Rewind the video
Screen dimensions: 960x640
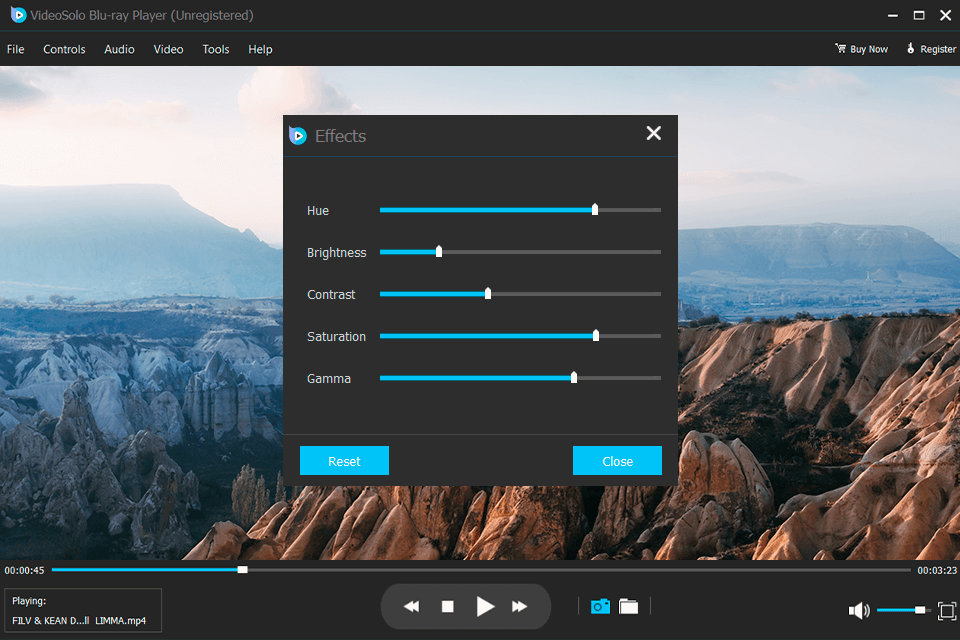(x=411, y=606)
